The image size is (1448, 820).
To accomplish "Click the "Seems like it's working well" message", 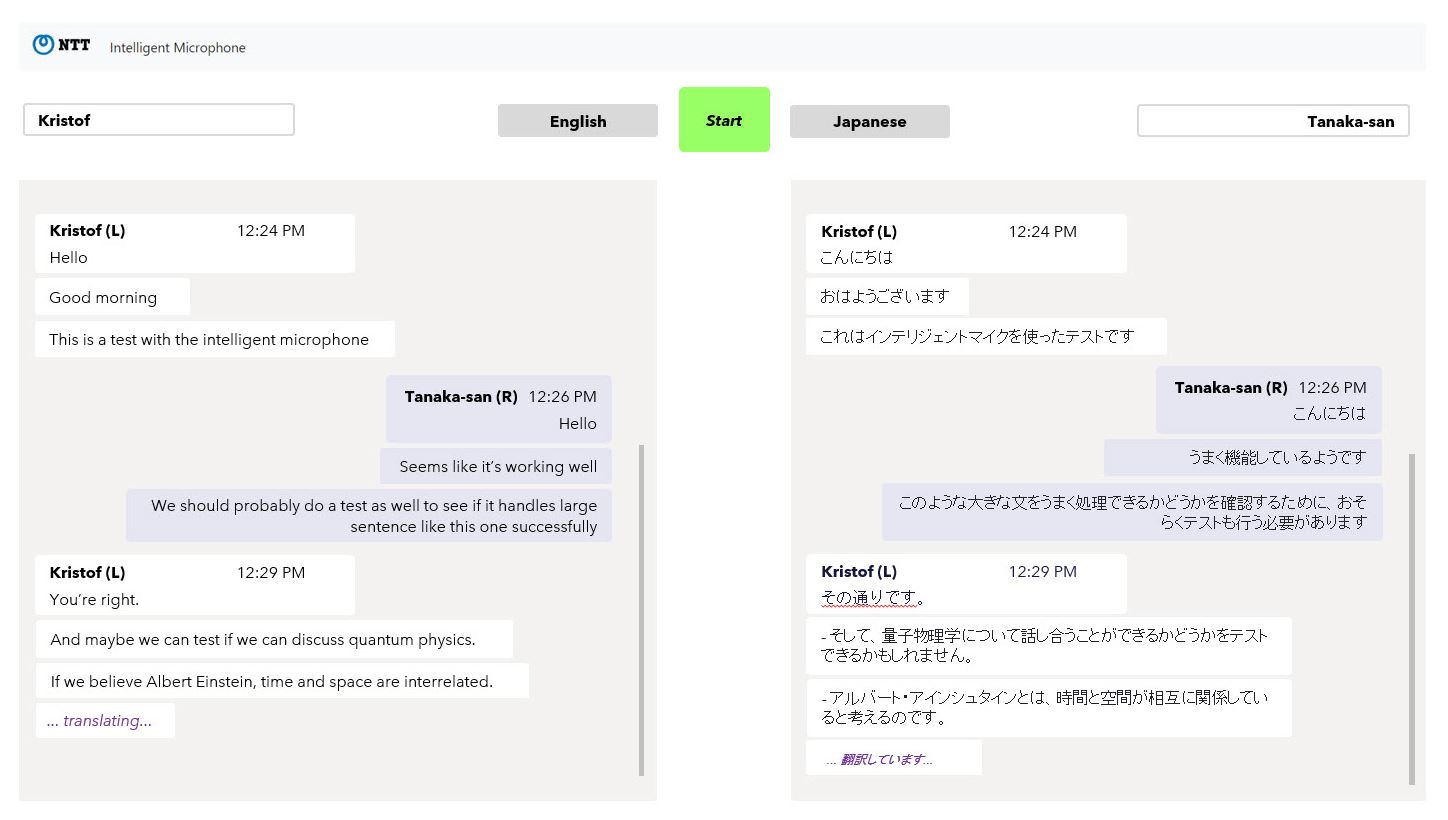I will [496, 466].
